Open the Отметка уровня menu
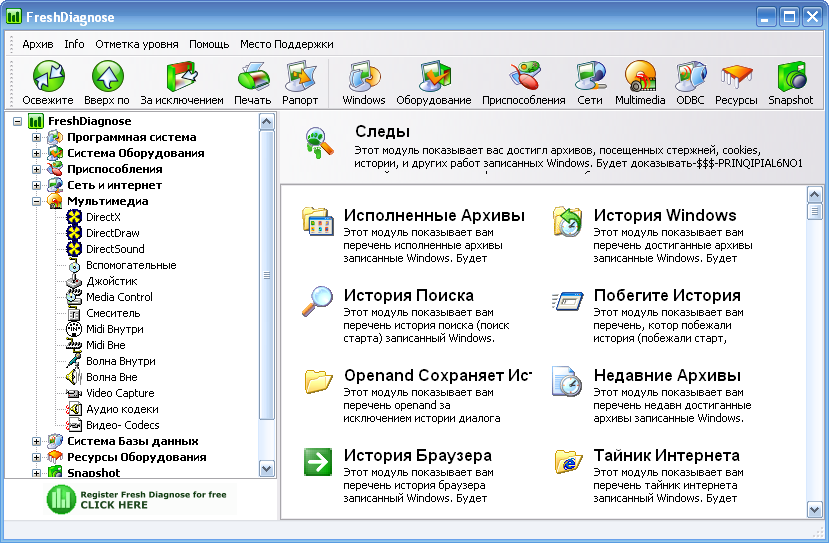The image size is (829, 543). point(136,44)
